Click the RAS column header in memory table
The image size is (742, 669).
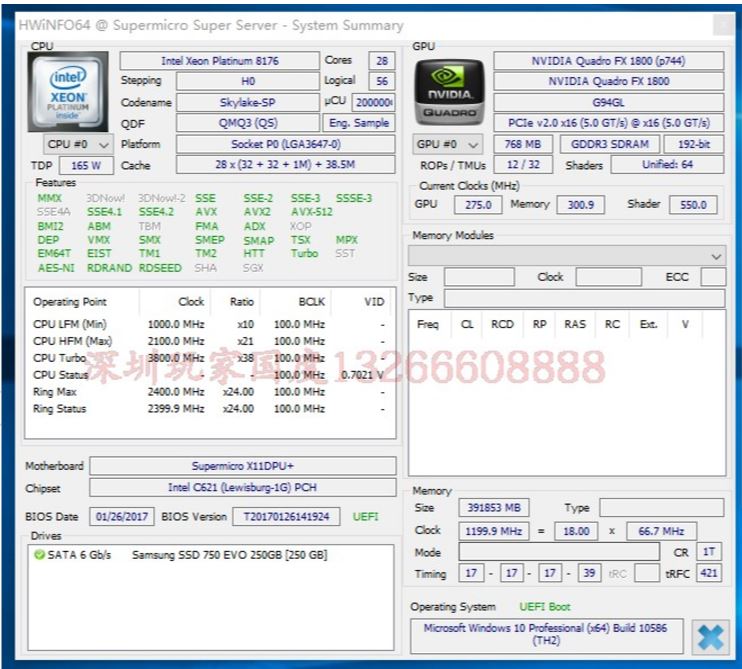coord(575,324)
